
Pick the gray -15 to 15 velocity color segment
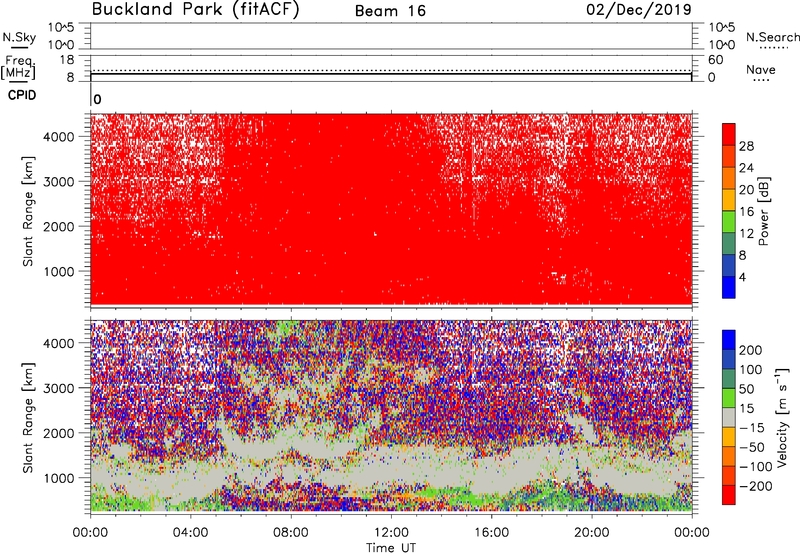pos(729,417)
